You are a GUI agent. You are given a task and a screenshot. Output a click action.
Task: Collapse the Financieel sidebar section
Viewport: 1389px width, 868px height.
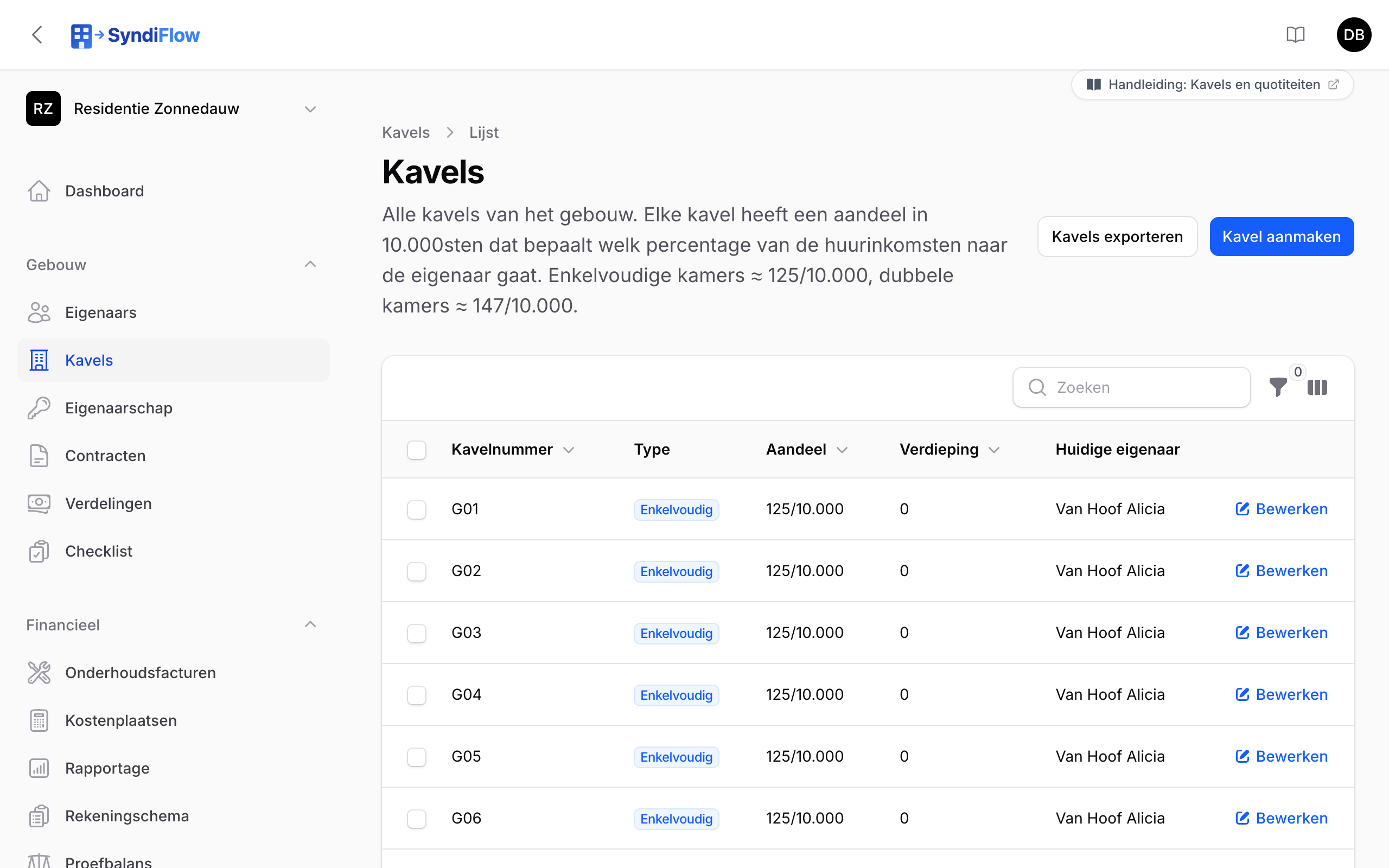tap(310, 624)
